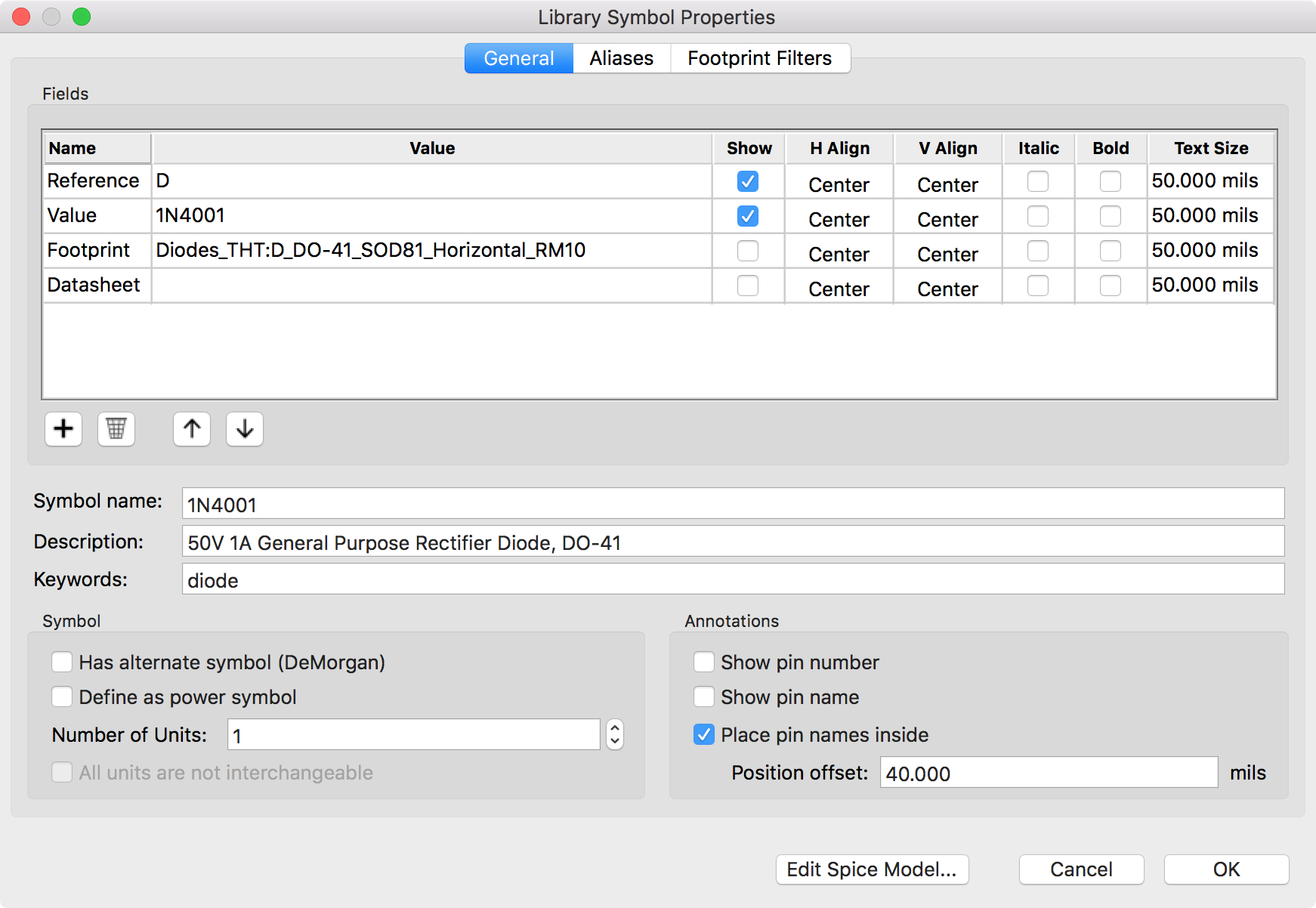Image resolution: width=1316 pixels, height=908 pixels.
Task: Confirm dialog with OK button
Action: (1226, 869)
